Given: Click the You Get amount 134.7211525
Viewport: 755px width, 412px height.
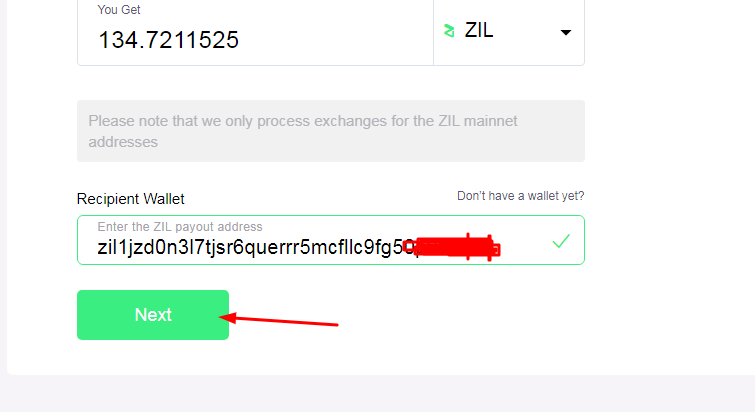Looking at the screenshot, I should click(168, 39).
